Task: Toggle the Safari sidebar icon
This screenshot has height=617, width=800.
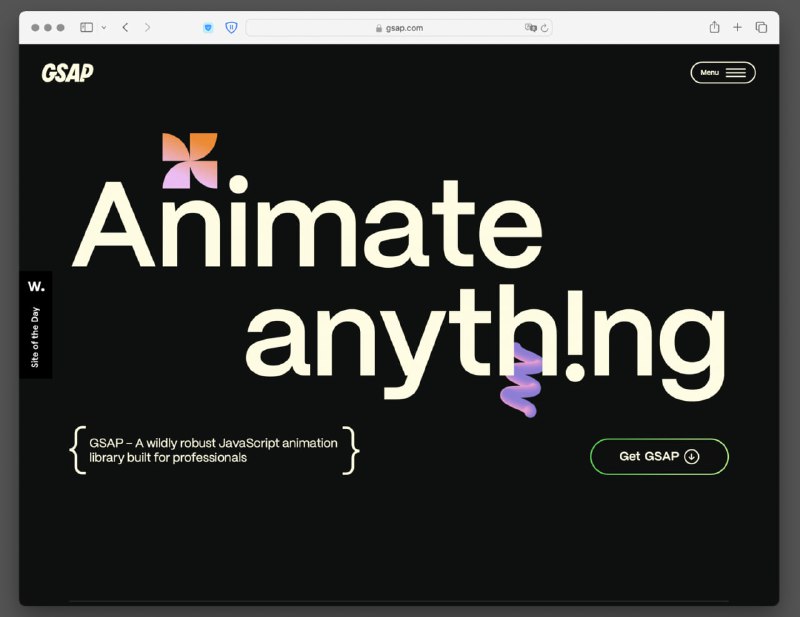Action: [x=86, y=27]
